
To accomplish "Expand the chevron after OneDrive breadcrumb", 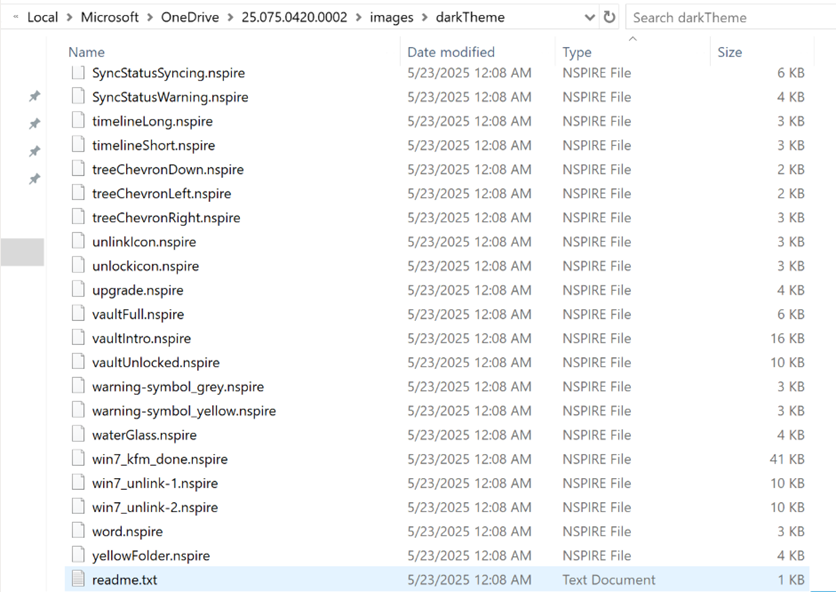I will click(230, 17).
